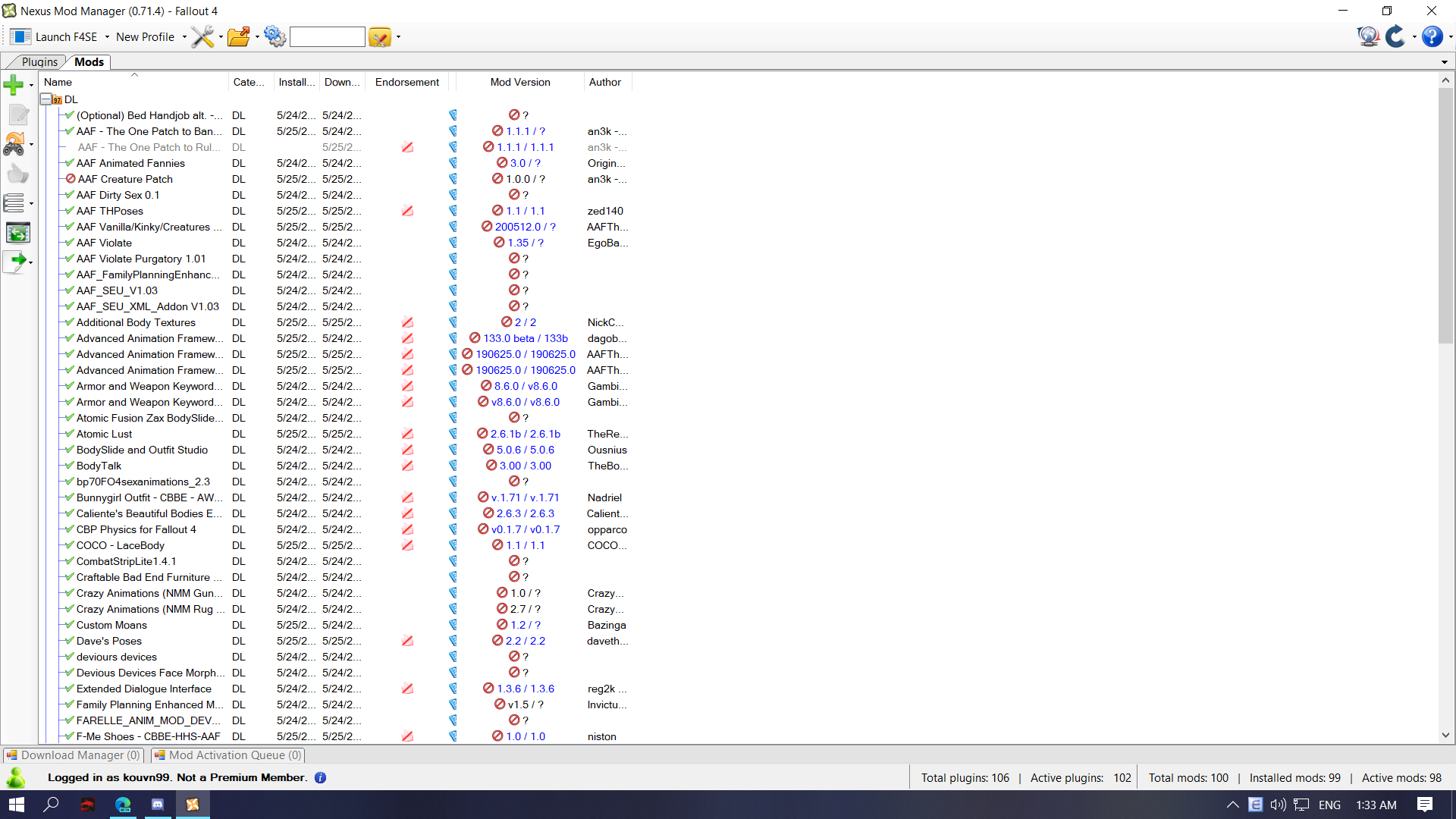Open the Discord taskbar icon
The width and height of the screenshot is (1456, 819).
(x=158, y=805)
